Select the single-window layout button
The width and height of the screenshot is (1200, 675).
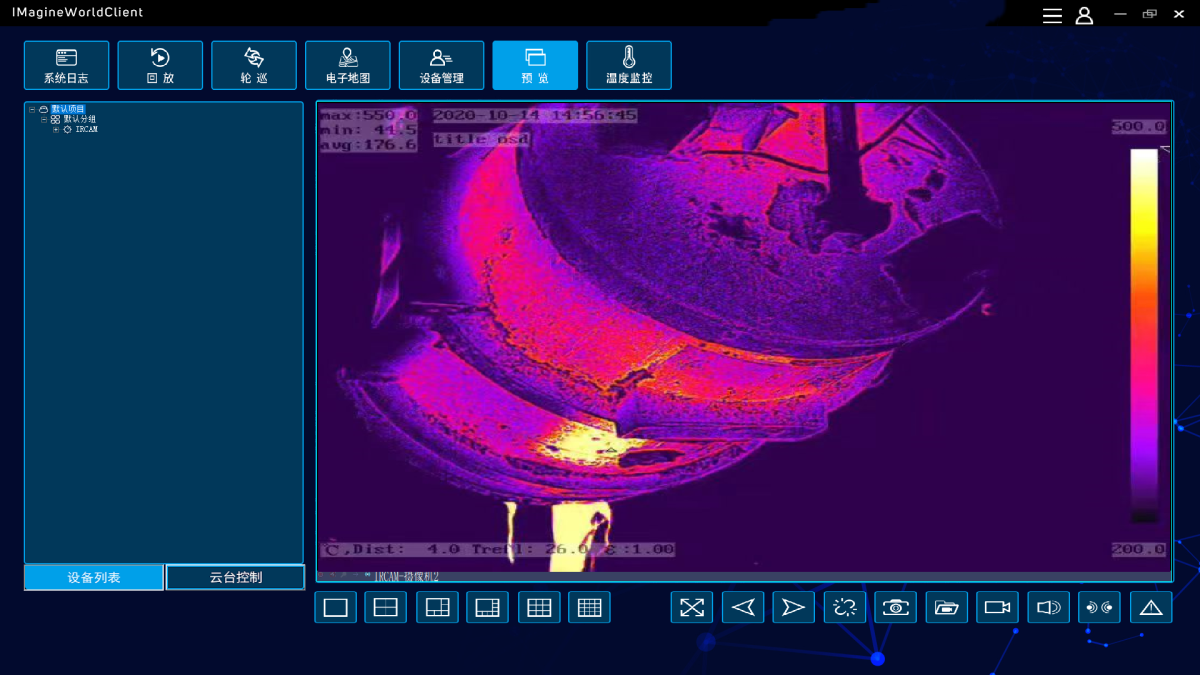click(x=335, y=607)
